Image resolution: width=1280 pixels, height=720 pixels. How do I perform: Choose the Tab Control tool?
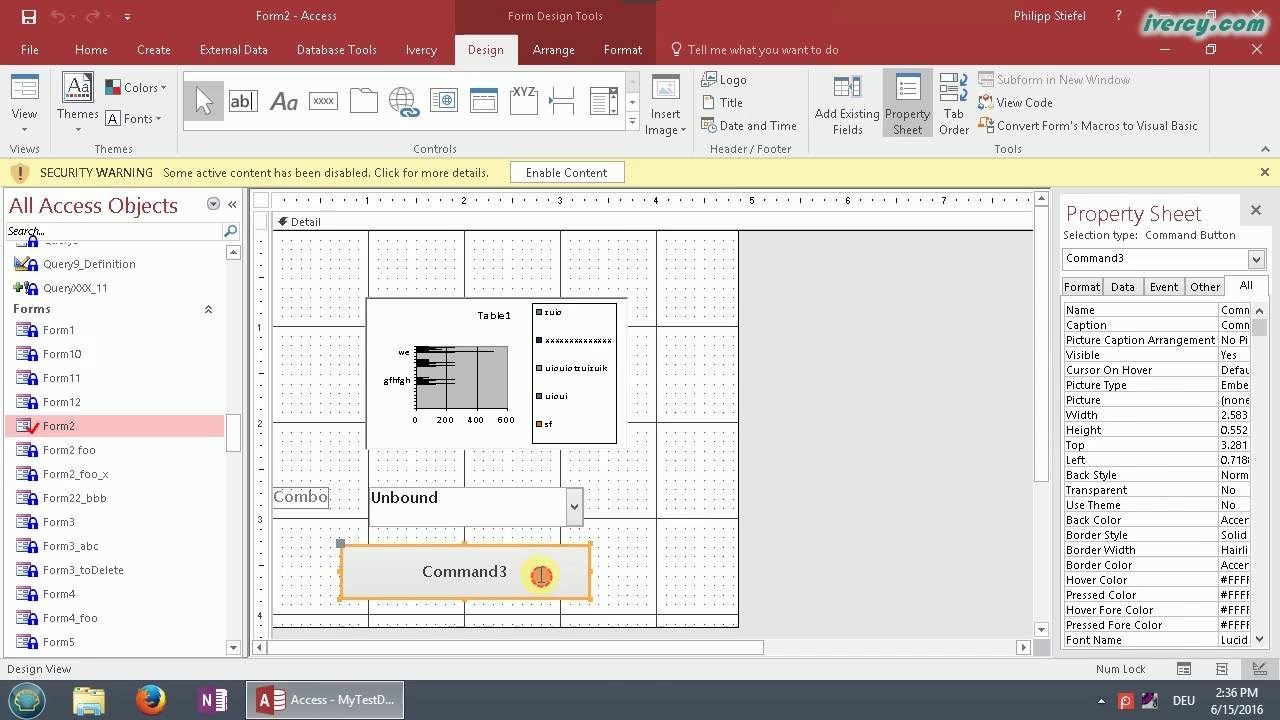pos(363,101)
